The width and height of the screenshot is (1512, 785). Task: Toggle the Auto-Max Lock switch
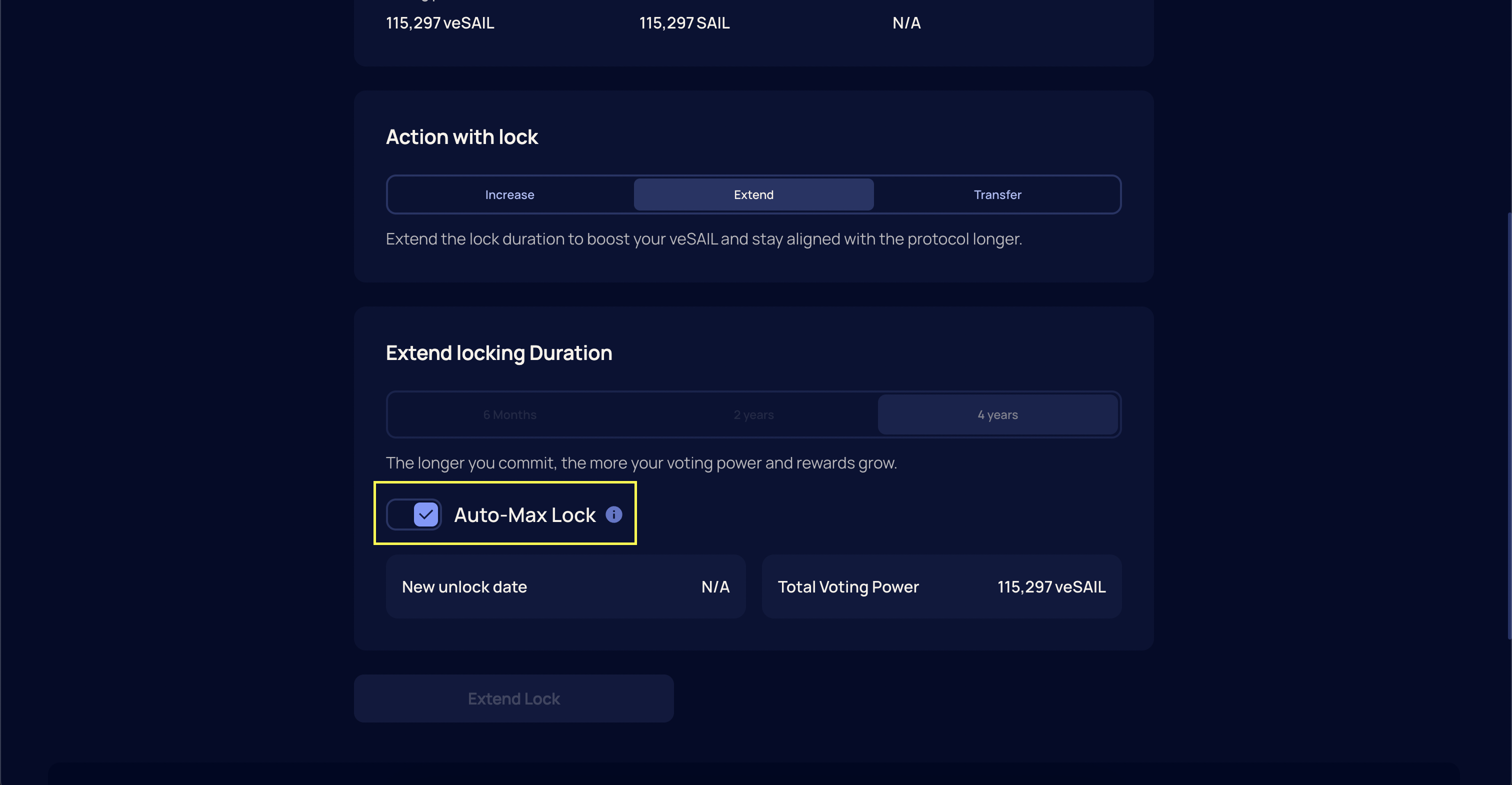coord(414,514)
